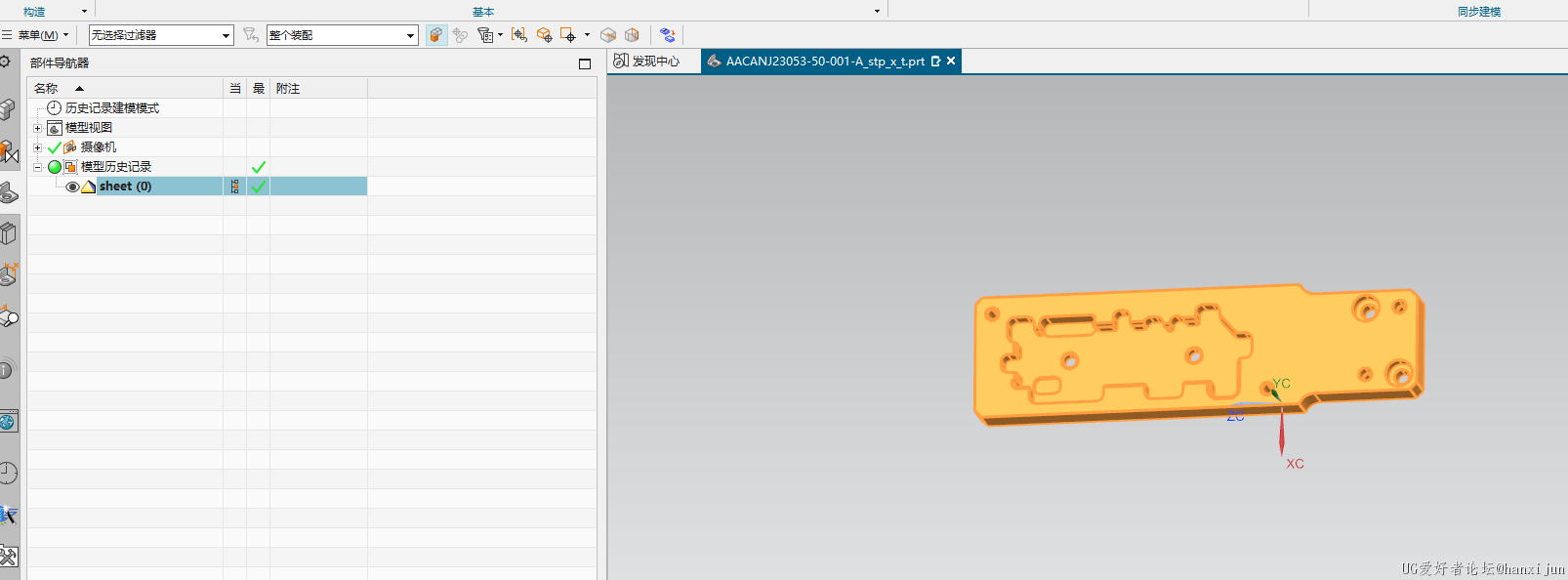Open the 无选择过滤器 selection filter dropdown

point(161,35)
